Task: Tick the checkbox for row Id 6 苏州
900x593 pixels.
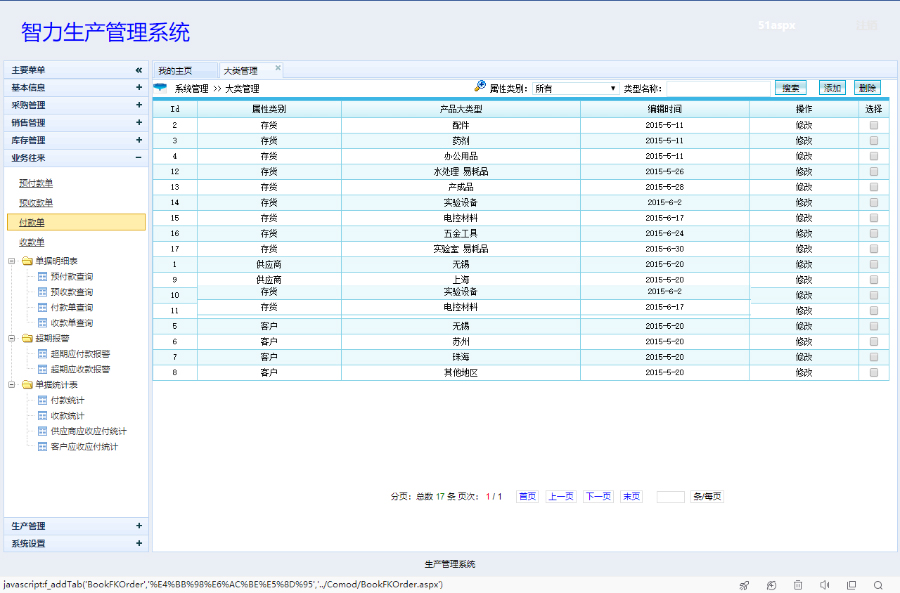Action: click(874, 342)
